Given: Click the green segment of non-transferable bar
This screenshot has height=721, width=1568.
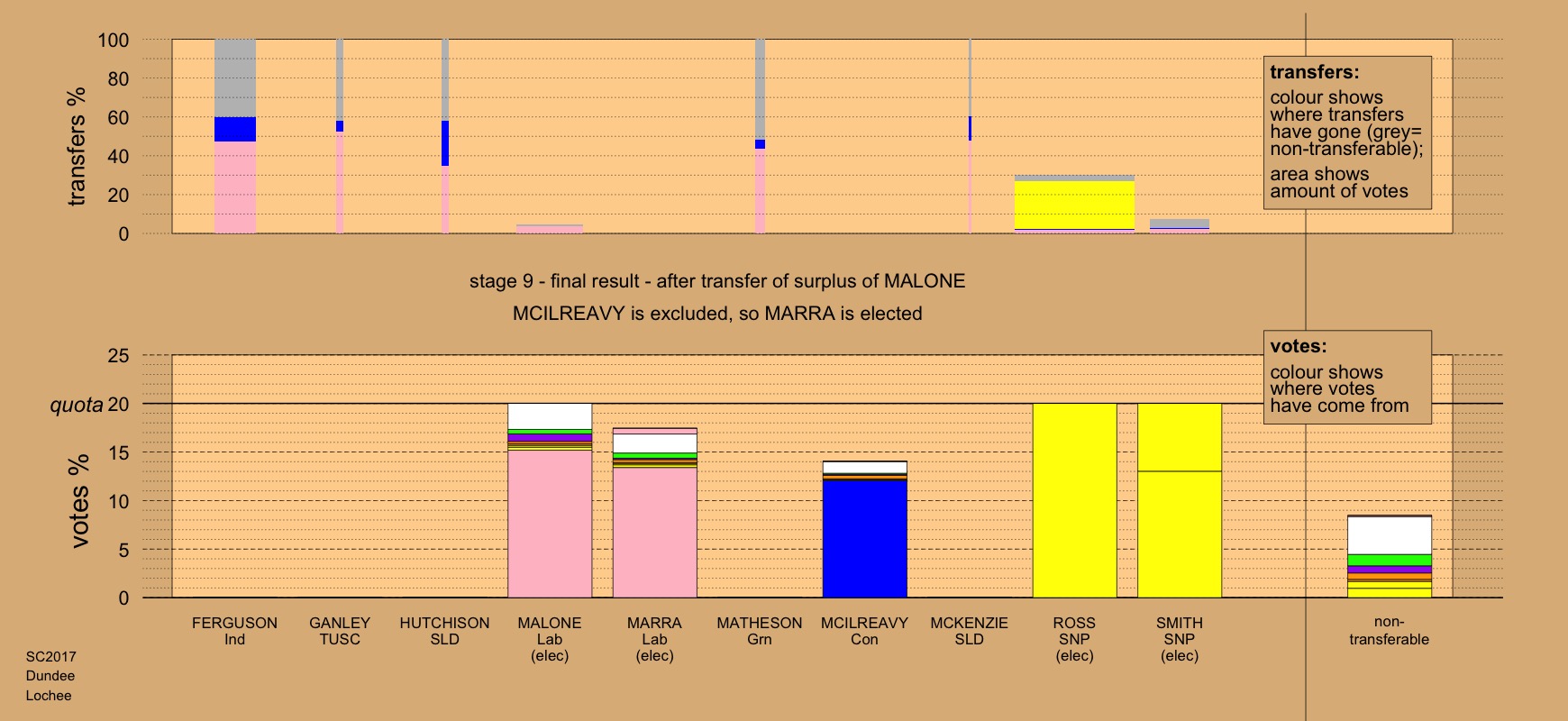Looking at the screenshot, I should tap(1389, 560).
